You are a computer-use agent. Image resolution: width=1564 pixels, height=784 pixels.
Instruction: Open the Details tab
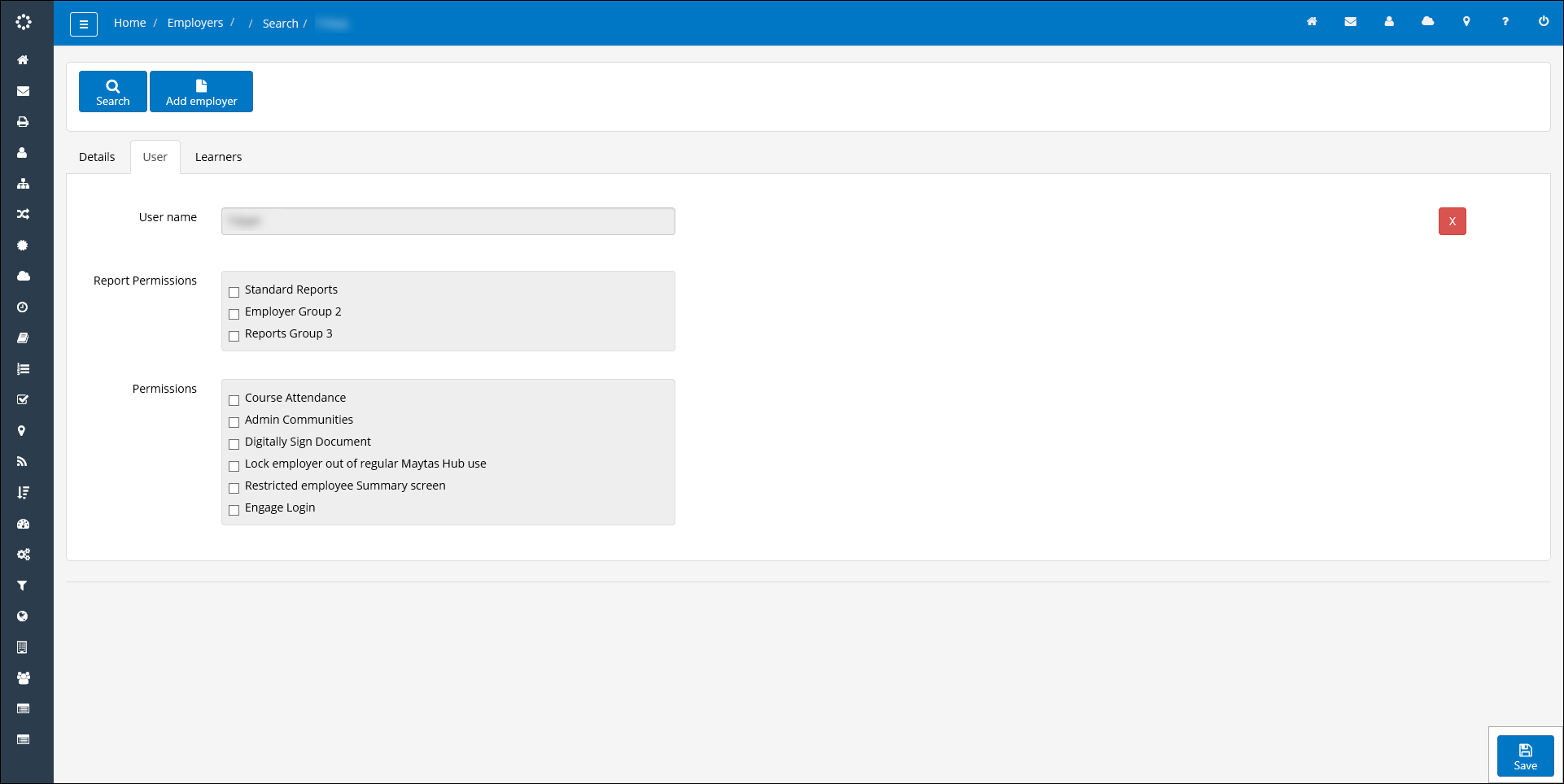pyautogui.click(x=97, y=156)
